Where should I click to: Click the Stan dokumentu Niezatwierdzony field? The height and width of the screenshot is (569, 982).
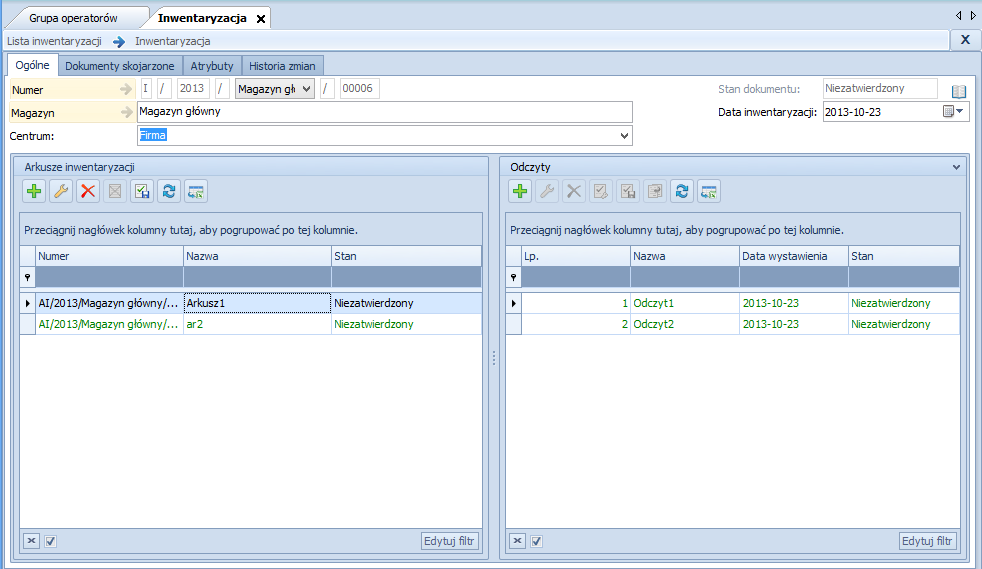pyautogui.click(x=880, y=88)
